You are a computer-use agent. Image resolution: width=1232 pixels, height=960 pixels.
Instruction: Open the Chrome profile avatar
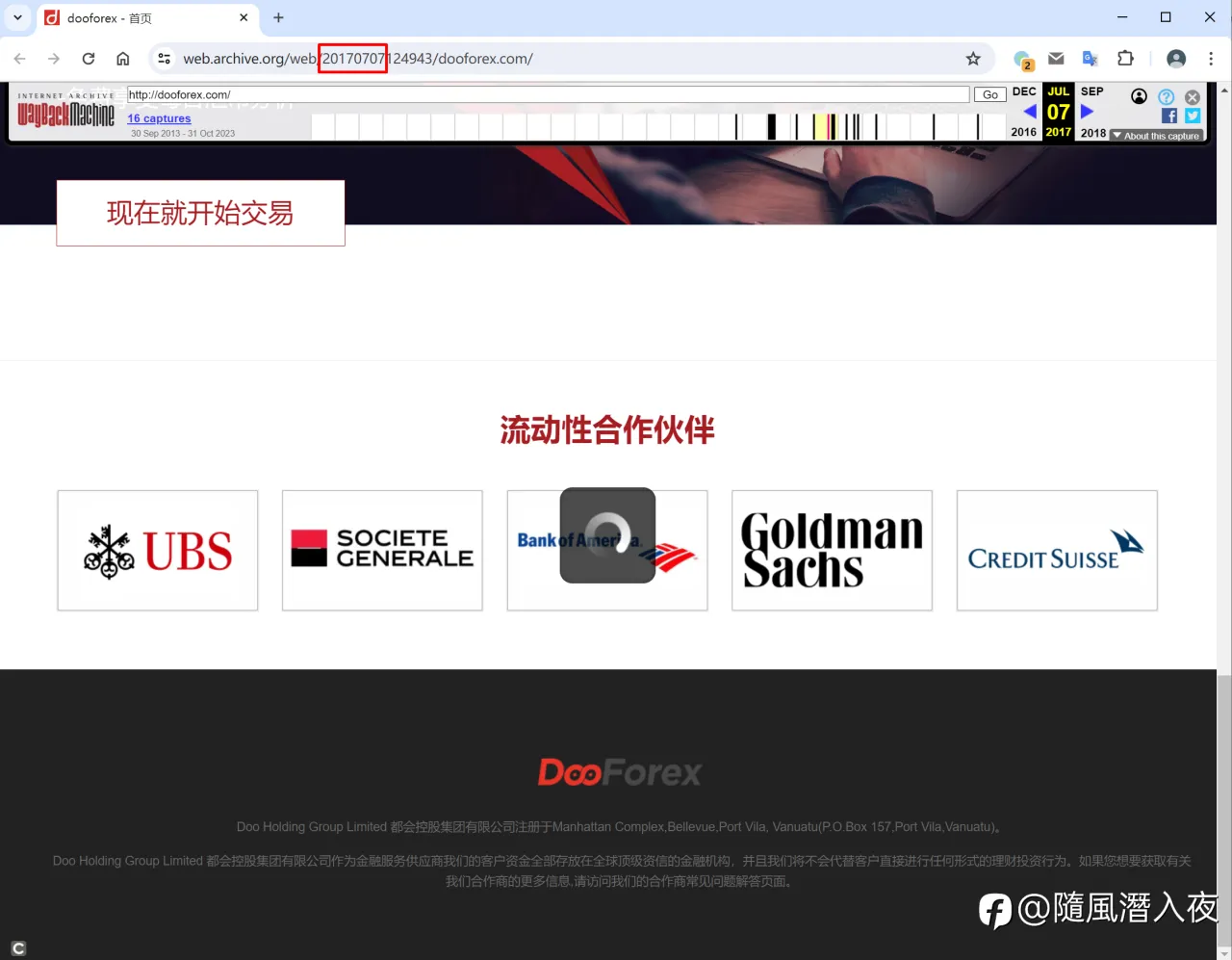1176,59
